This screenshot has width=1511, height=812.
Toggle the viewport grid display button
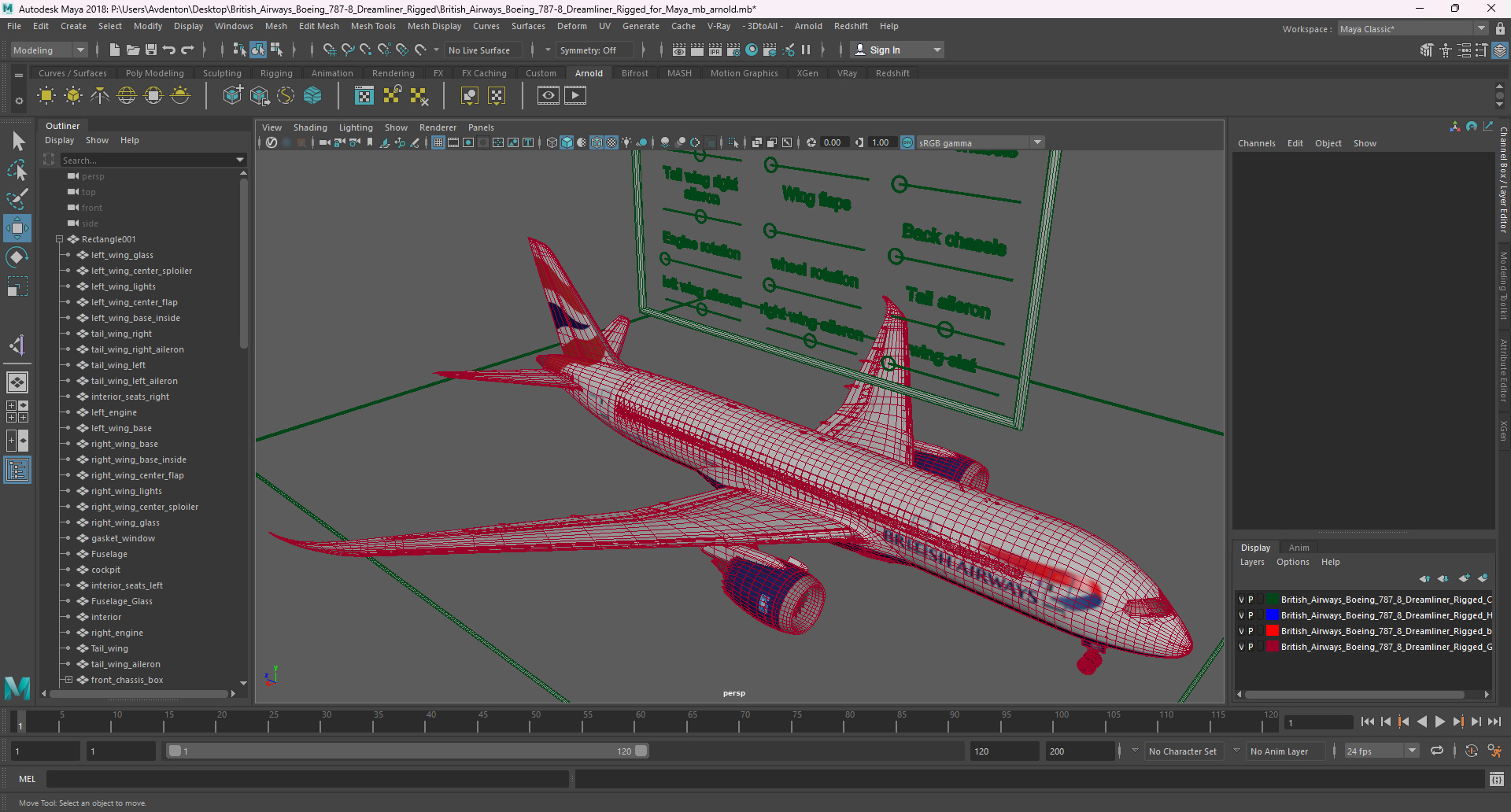pos(438,142)
